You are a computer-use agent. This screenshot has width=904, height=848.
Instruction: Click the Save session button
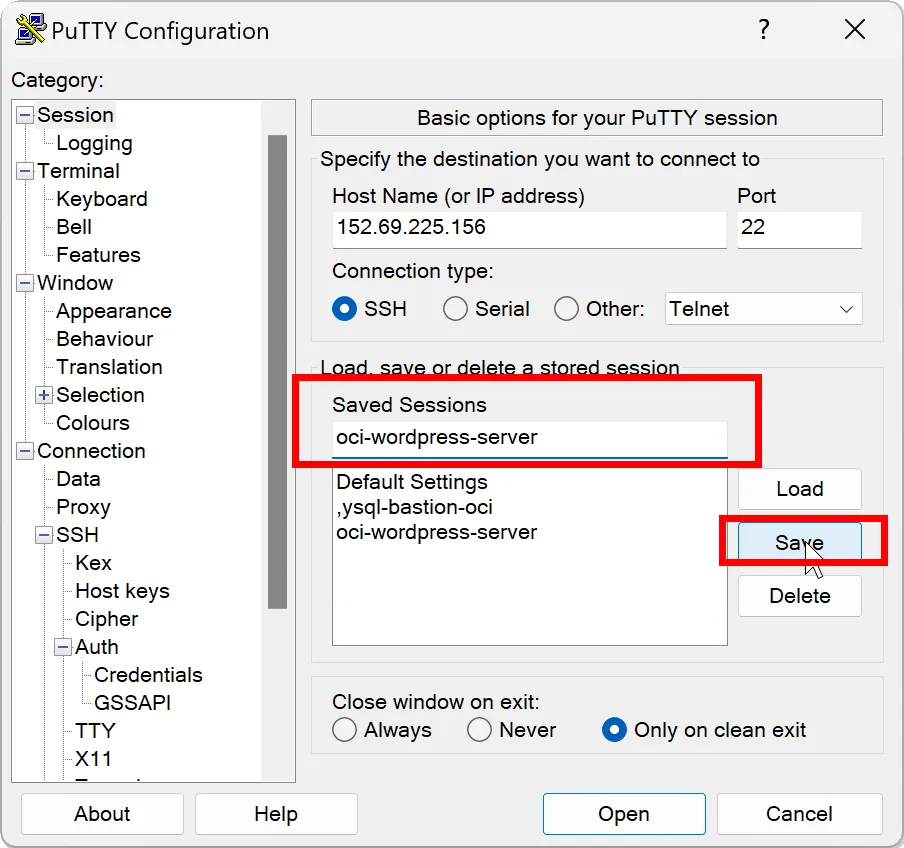[799, 543]
